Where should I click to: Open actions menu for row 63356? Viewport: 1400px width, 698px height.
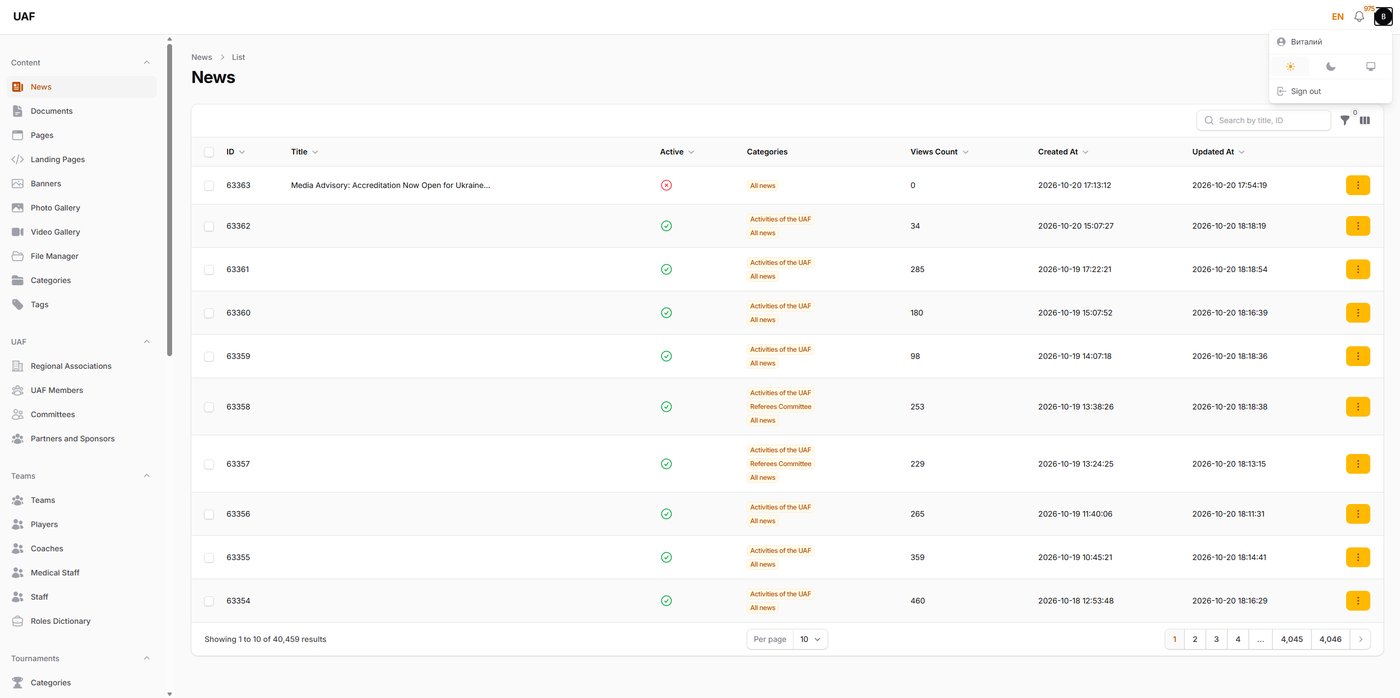(x=1358, y=514)
